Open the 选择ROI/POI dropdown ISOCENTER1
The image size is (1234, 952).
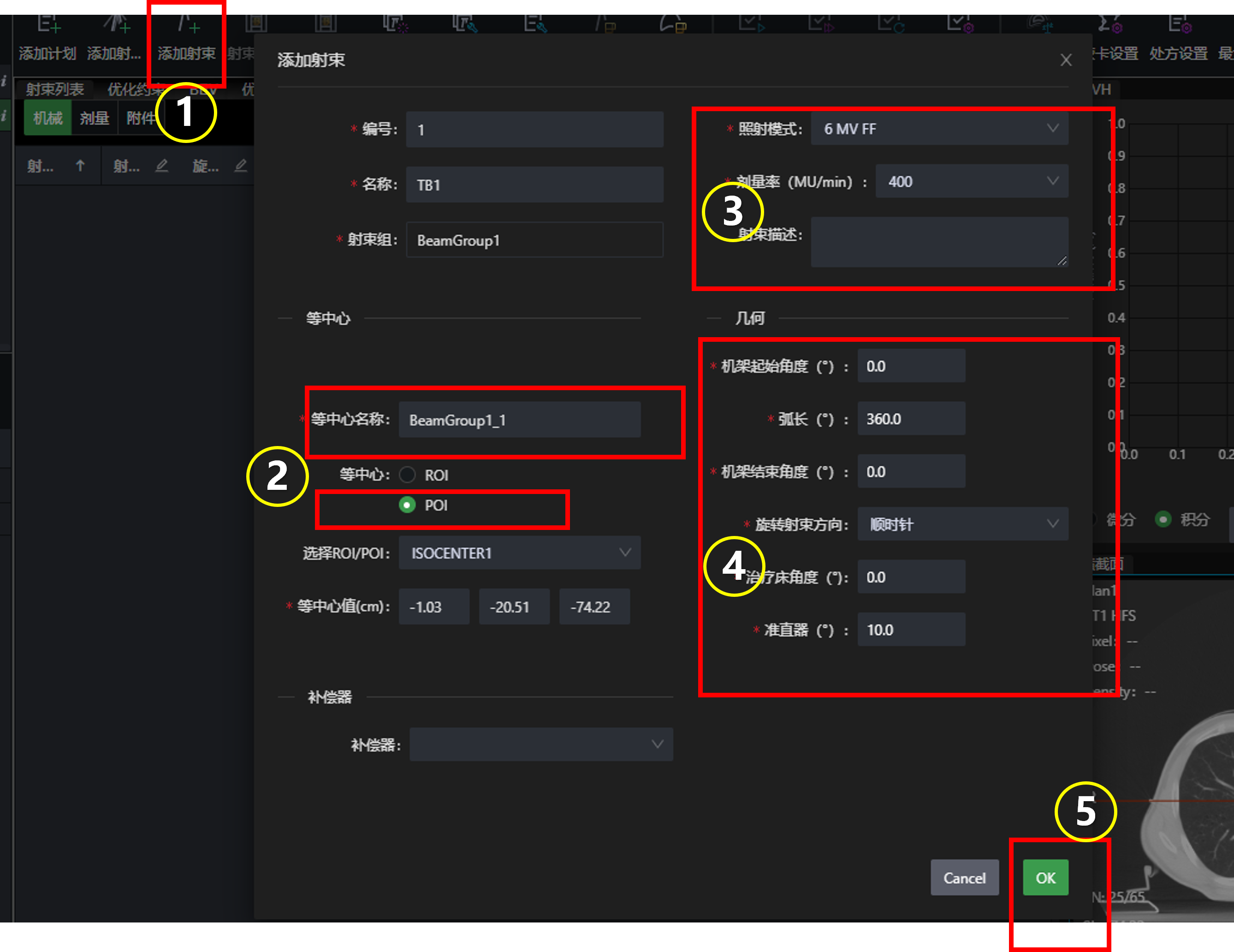pos(520,553)
